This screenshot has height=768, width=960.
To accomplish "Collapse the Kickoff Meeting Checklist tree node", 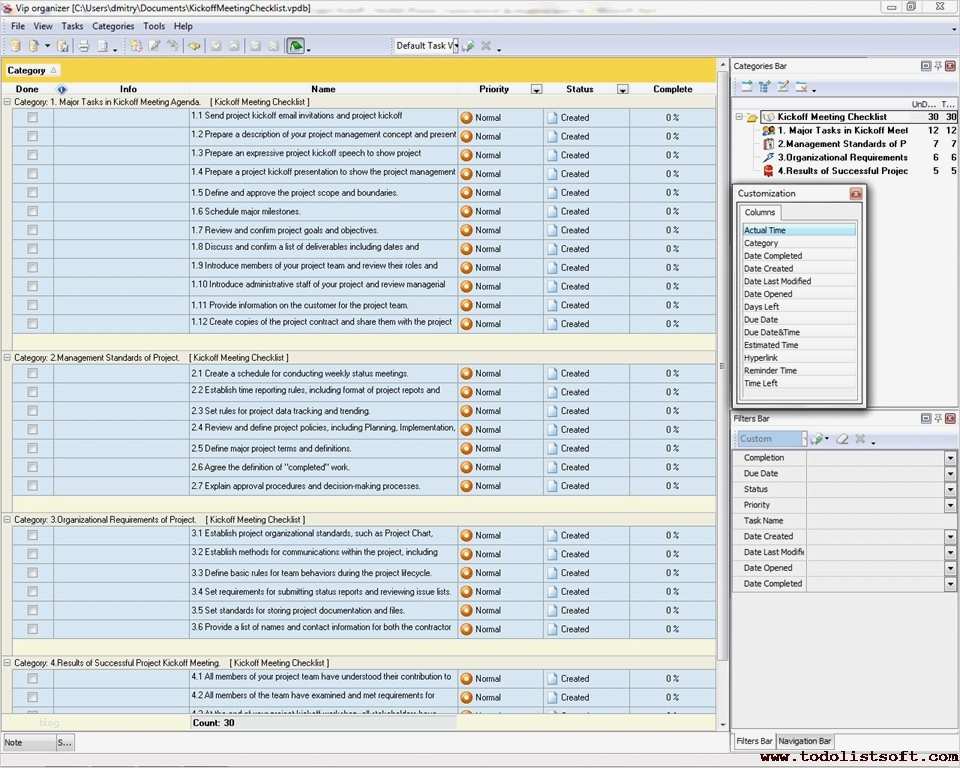I will (x=739, y=117).
